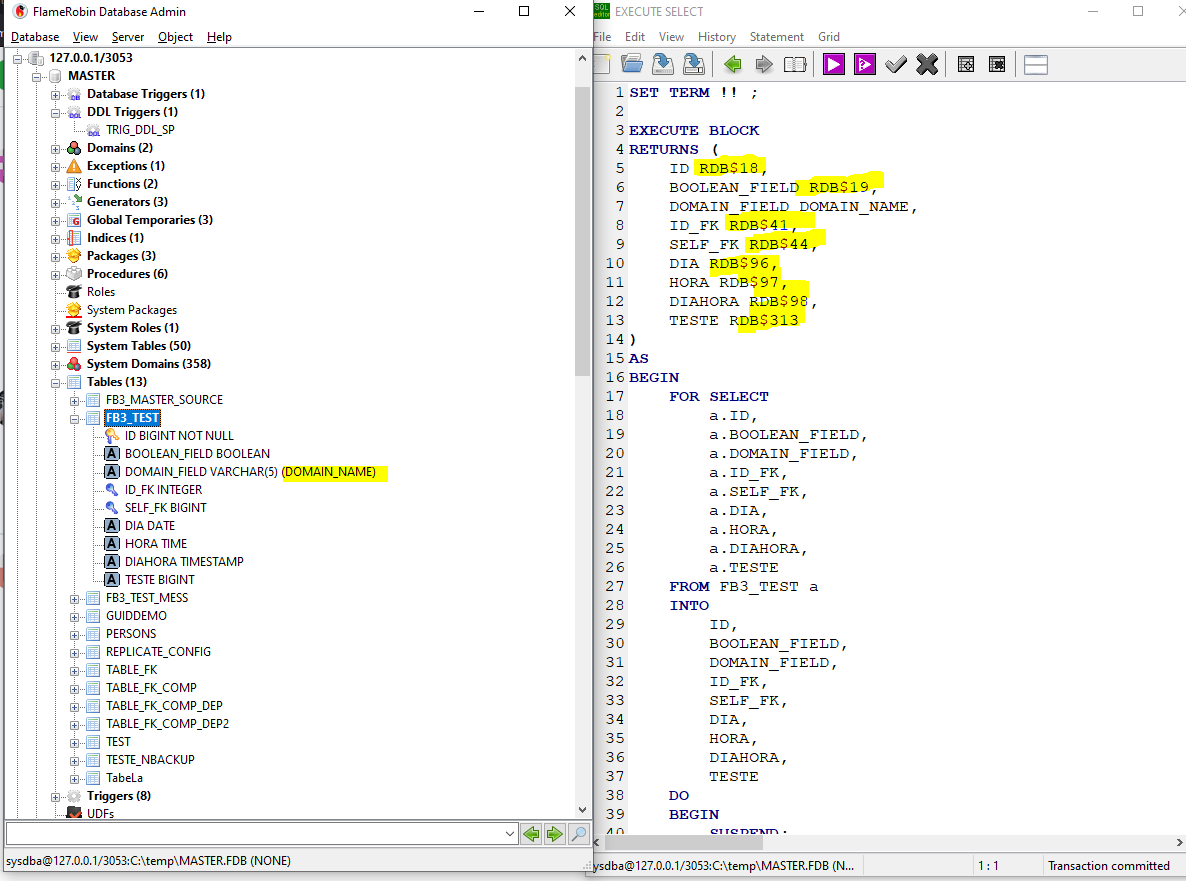
Task: Select the TABLE_FK_COMP_DEP2 table
Action: pos(167,724)
